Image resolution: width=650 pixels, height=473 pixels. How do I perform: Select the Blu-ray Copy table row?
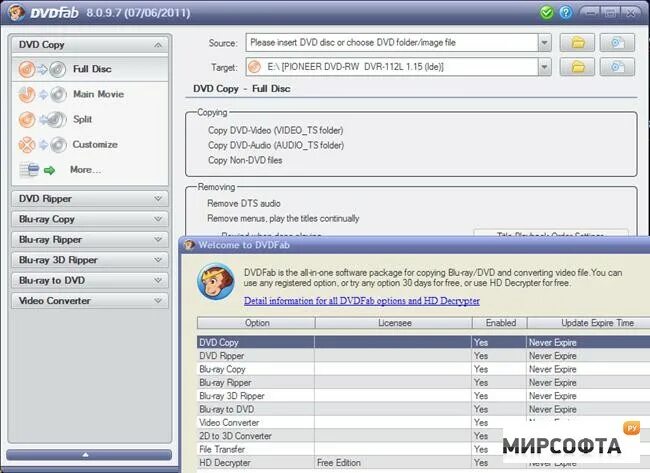tap(423, 369)
